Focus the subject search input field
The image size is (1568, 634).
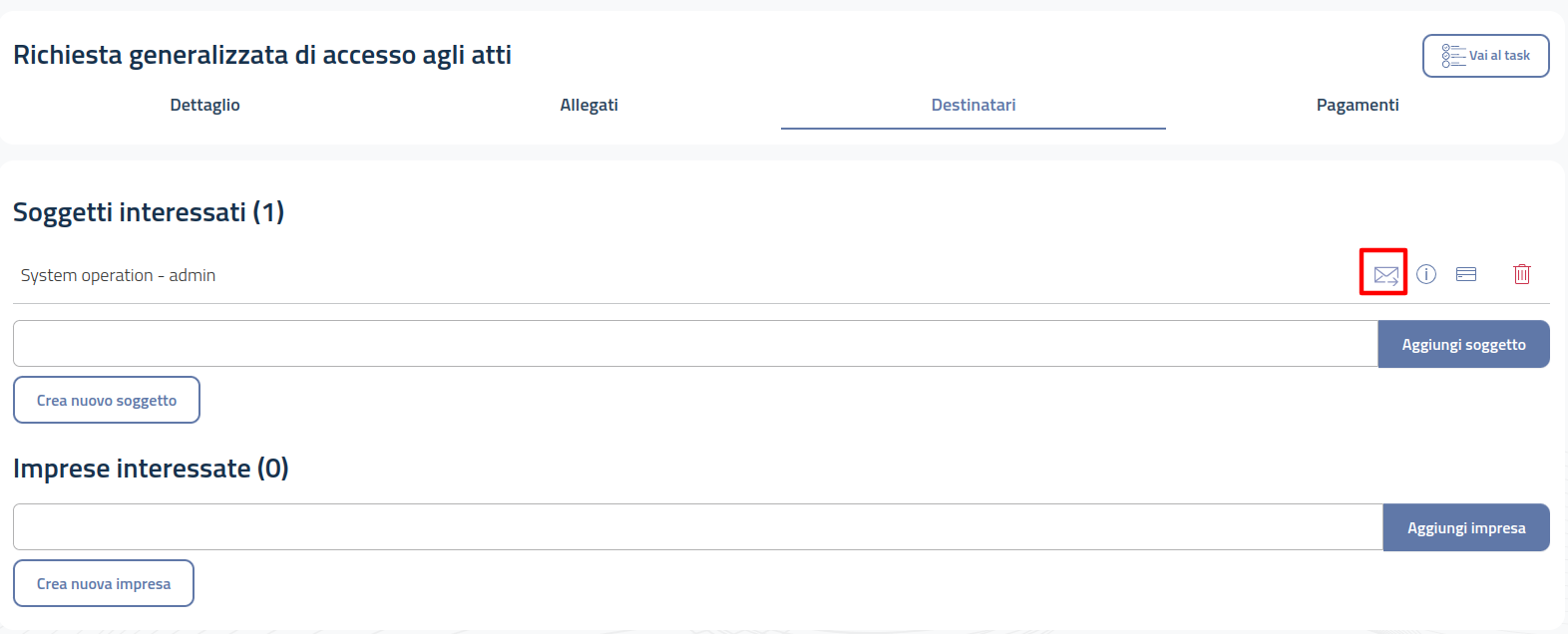(x=695, y=344)
